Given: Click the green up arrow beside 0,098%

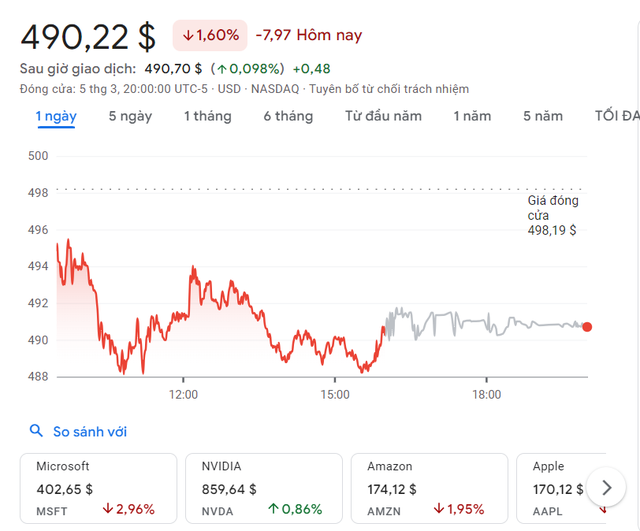Looking at the screenshot, I should 222,69.
